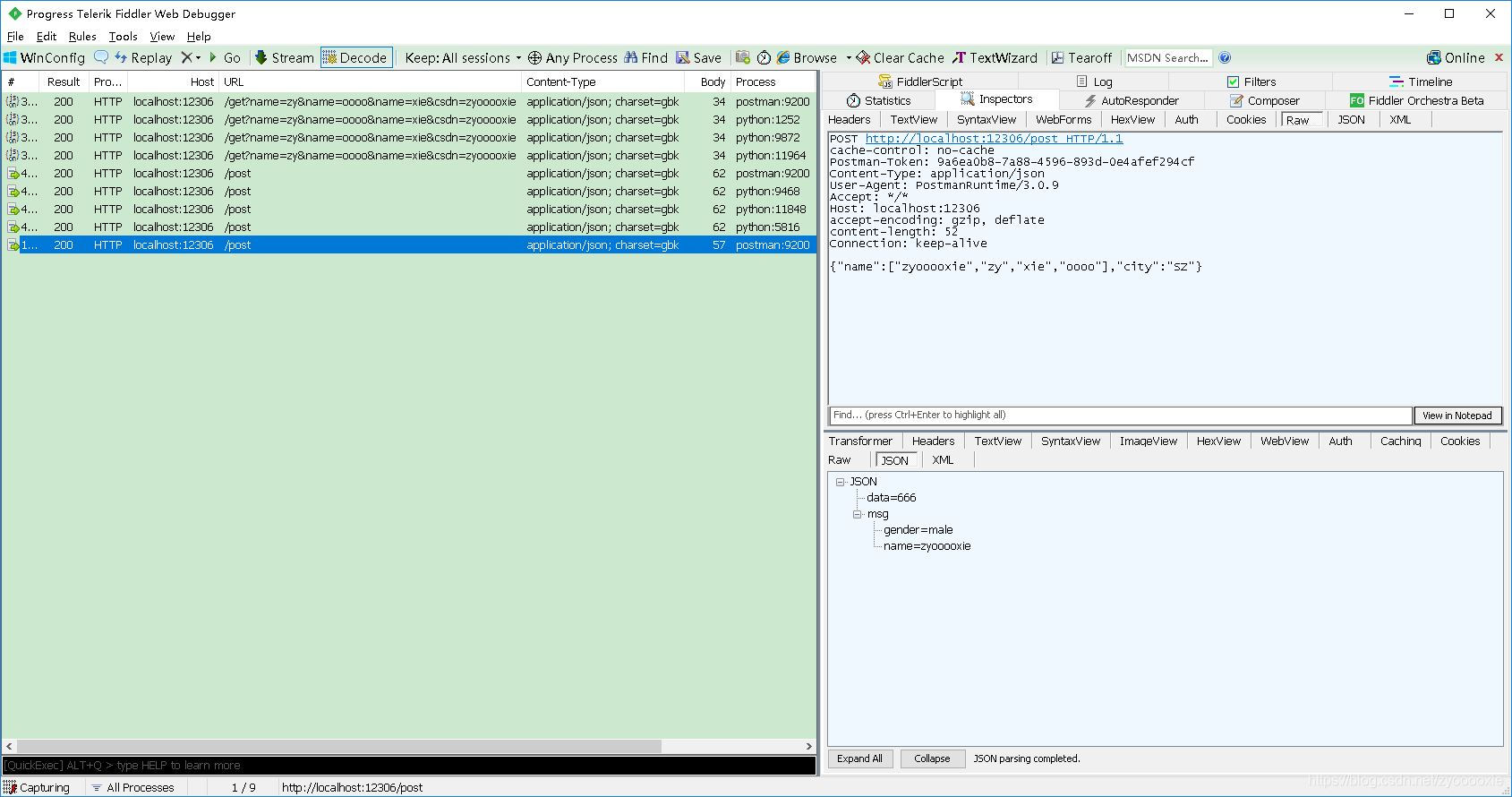Open the Tools menu
1512x797 pixels.
pyautogui.click(x=123, y=37)
